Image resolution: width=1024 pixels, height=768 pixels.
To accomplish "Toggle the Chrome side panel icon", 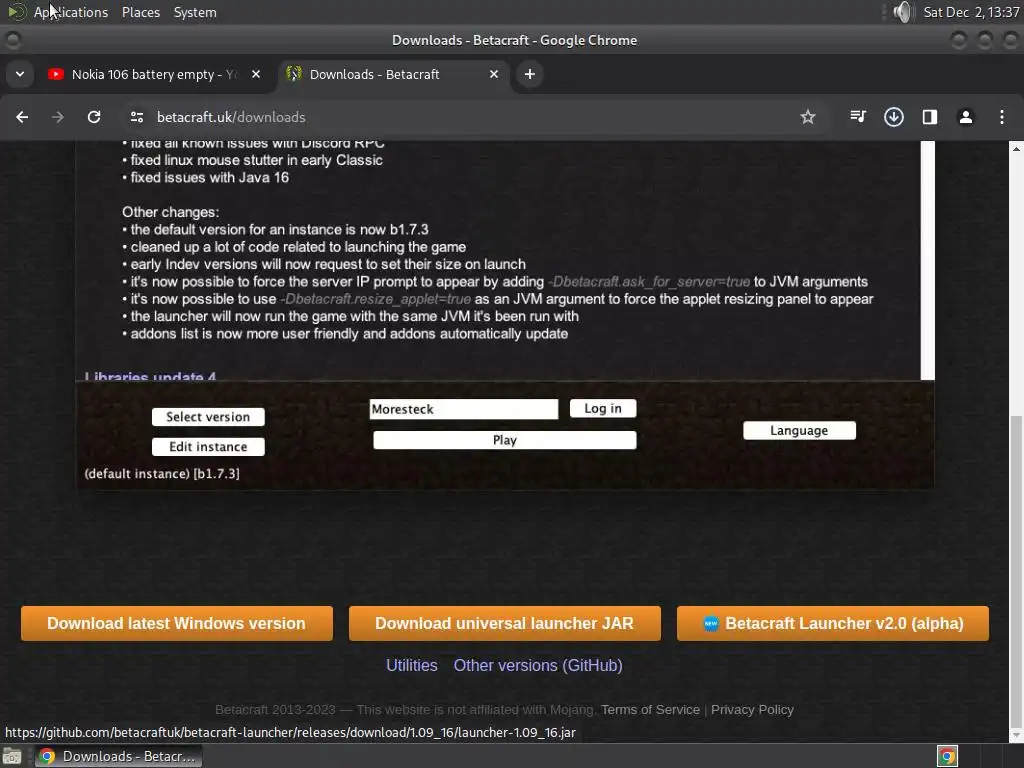I will click(930, 117).
